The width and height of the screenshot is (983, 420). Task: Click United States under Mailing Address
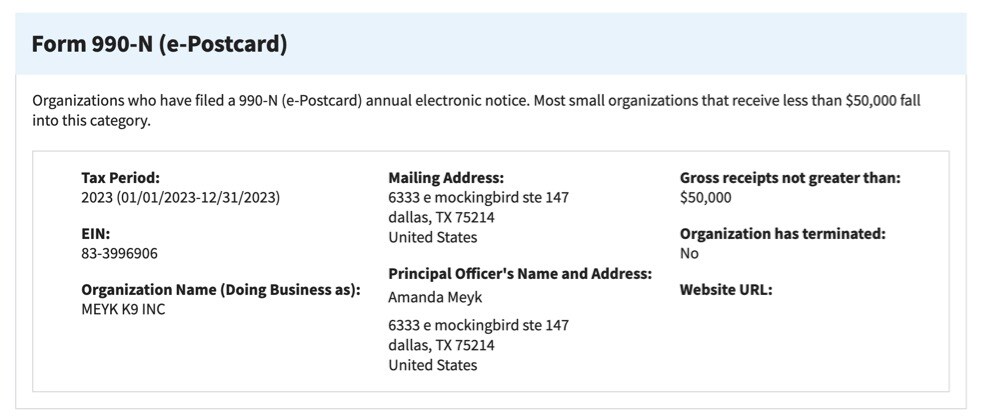tap(433, 237)
